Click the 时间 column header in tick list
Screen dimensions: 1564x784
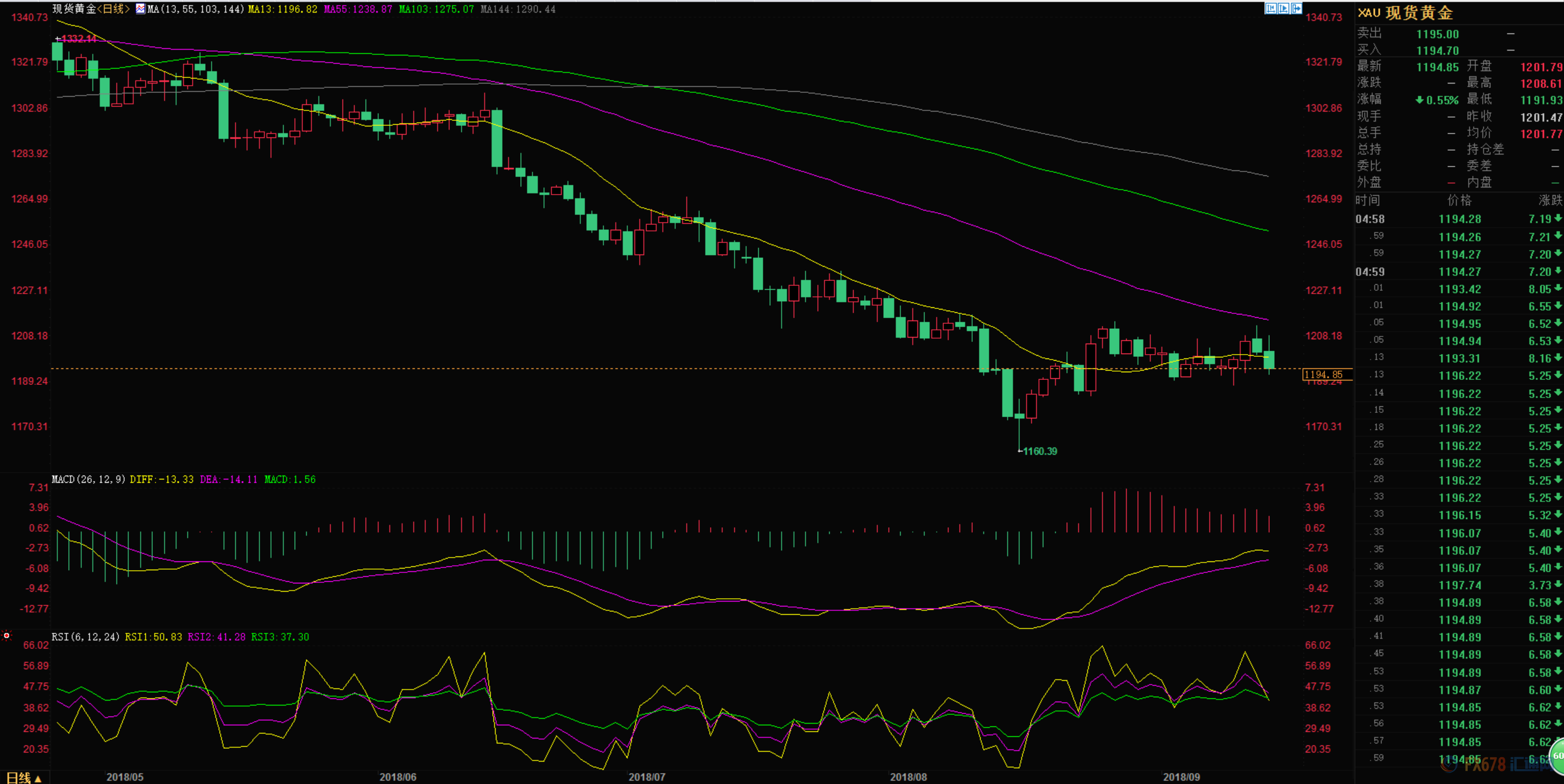point(1368,200)
